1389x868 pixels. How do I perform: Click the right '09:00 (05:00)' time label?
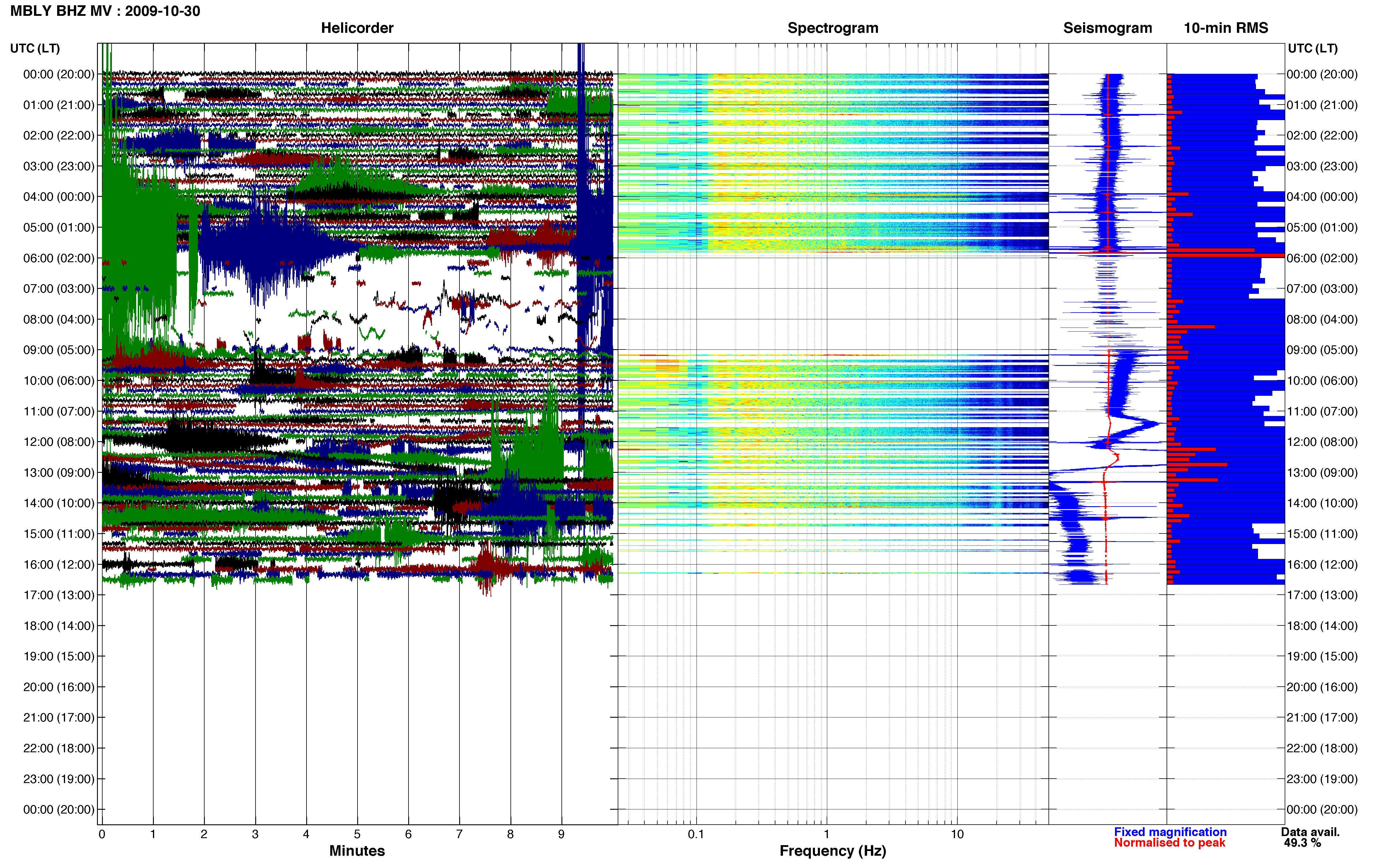(1322, 350)
